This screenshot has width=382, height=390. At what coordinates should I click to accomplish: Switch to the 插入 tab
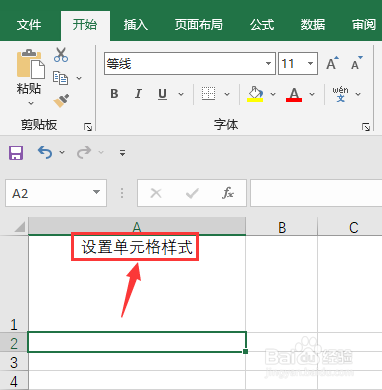coord(136,25)
